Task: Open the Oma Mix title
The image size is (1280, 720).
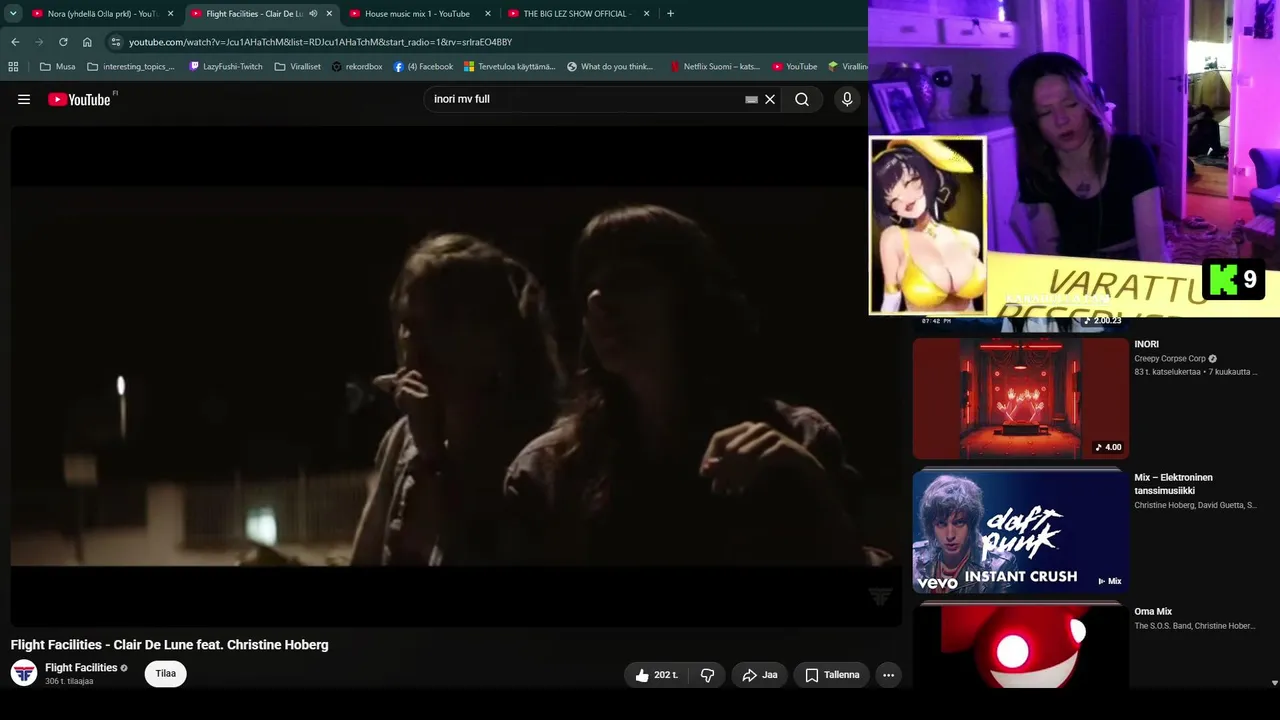Action: 1153,612
